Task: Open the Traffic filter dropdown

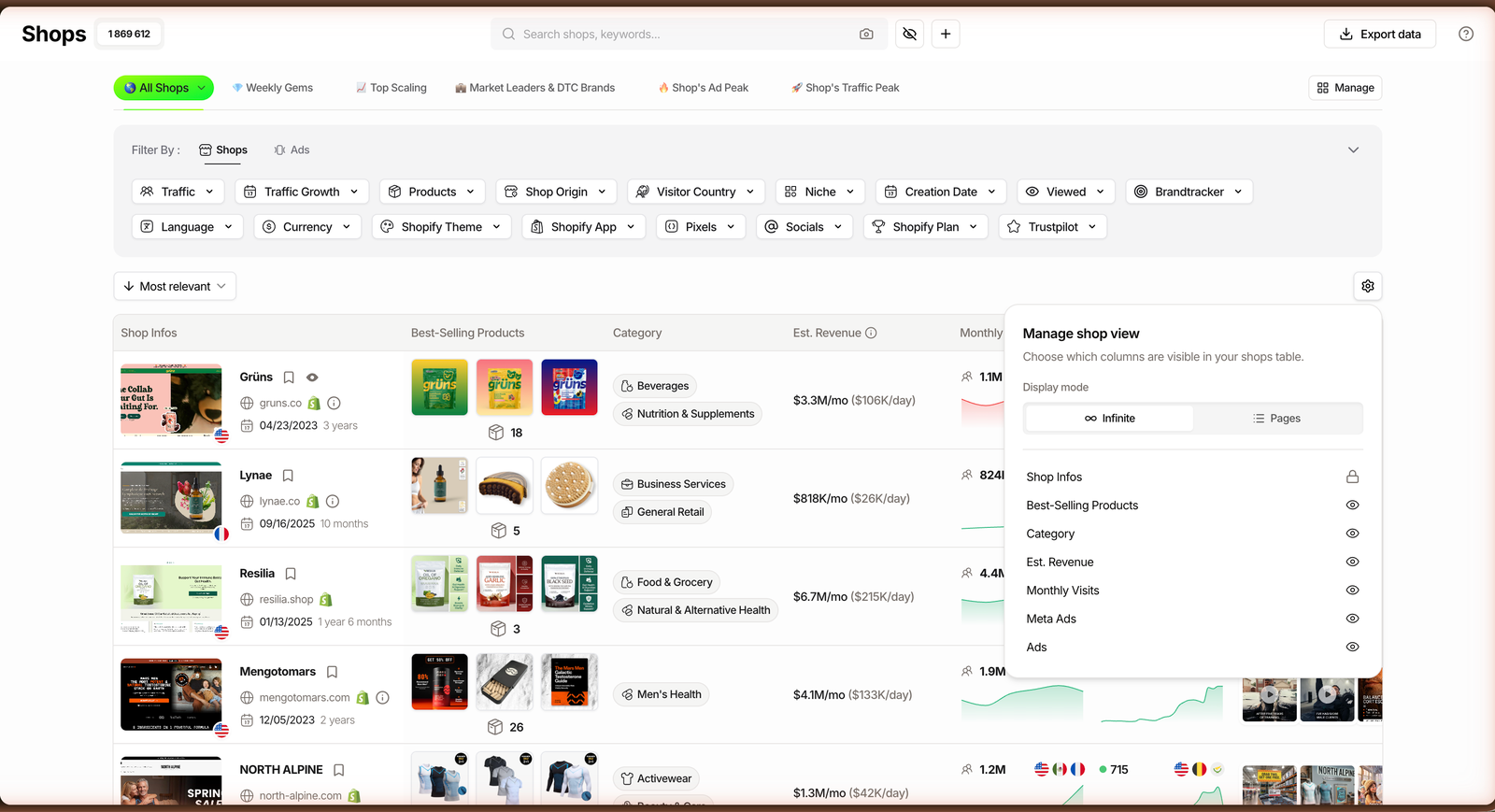Action: [x=178, y=192]
